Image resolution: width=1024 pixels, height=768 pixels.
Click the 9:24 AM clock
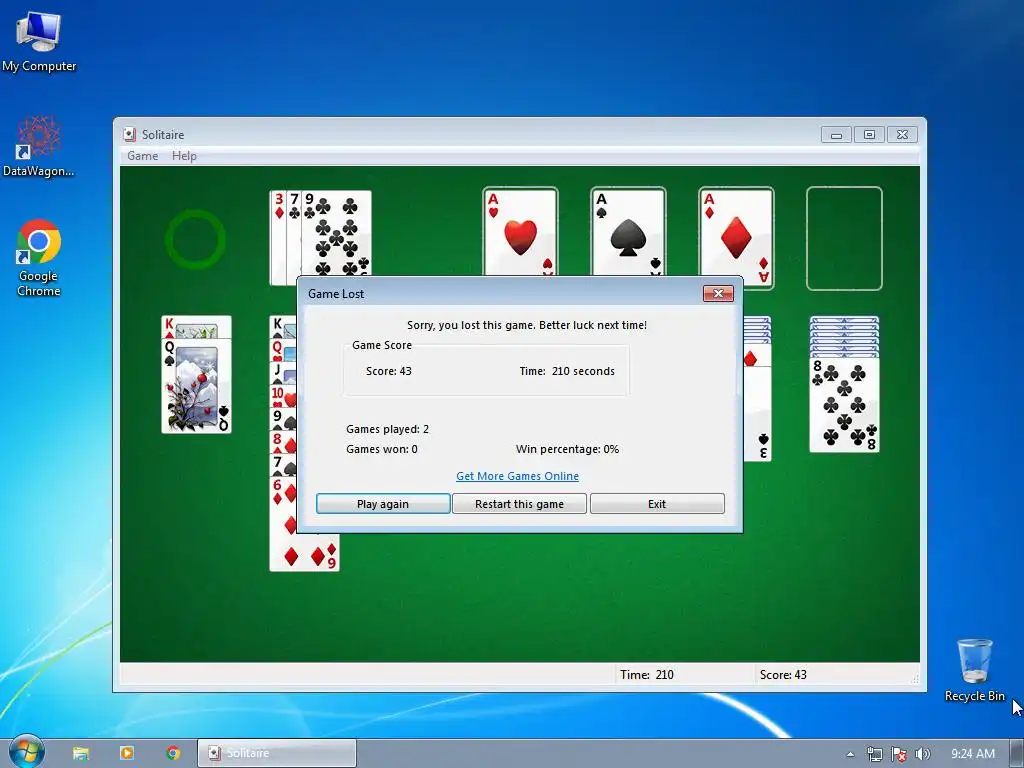[972, 754]
